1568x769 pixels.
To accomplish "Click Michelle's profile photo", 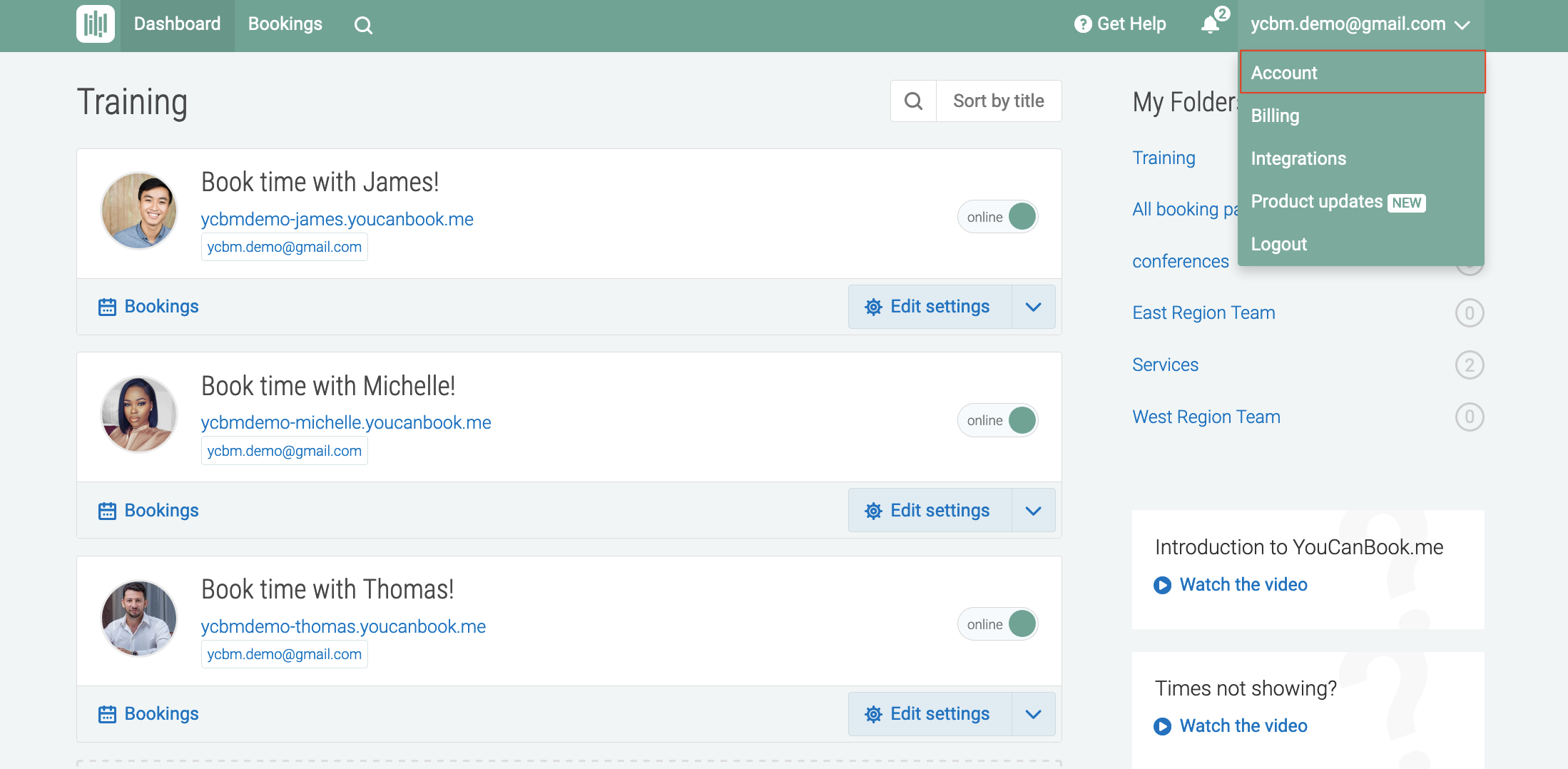I will tap(139, 414).
